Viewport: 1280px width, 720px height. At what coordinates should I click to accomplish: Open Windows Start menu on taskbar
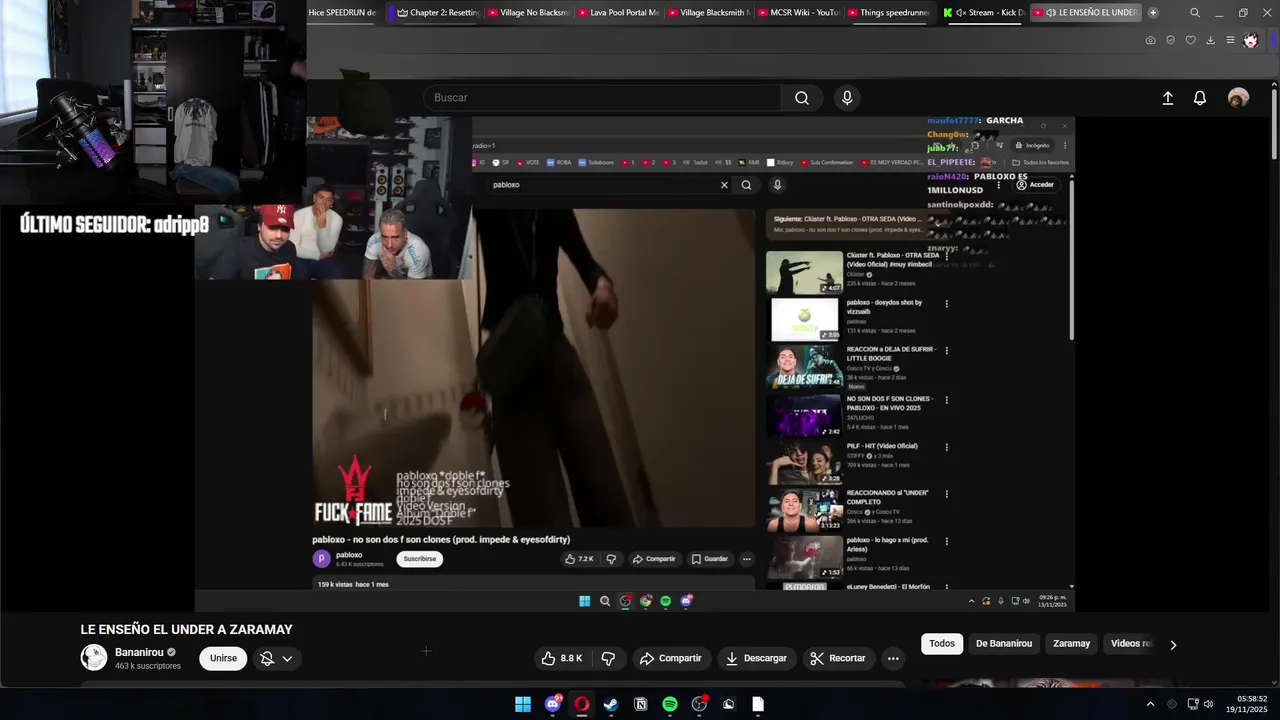click(523, 704)
